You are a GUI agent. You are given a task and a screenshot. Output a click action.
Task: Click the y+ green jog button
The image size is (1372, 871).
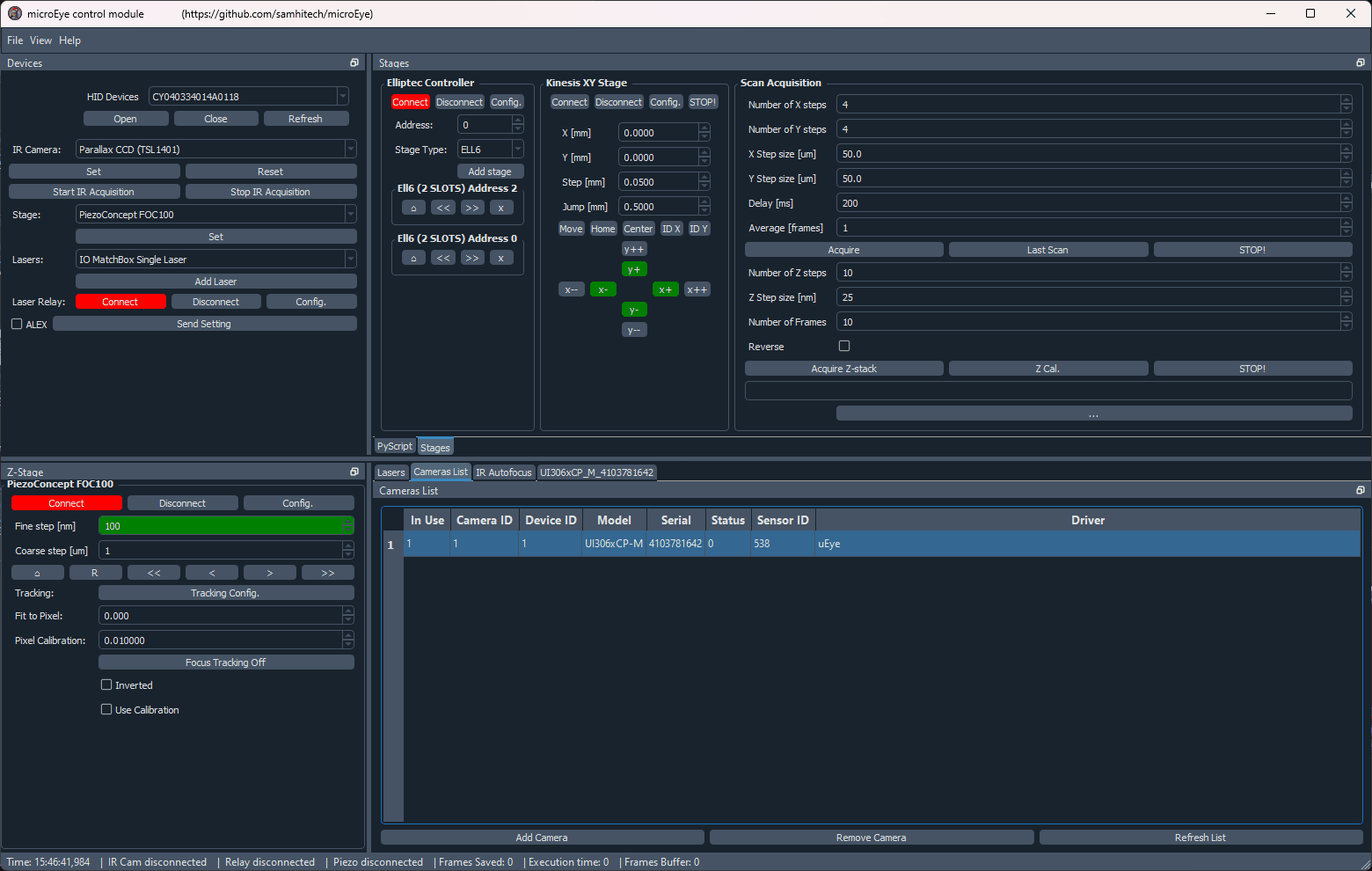633,269
